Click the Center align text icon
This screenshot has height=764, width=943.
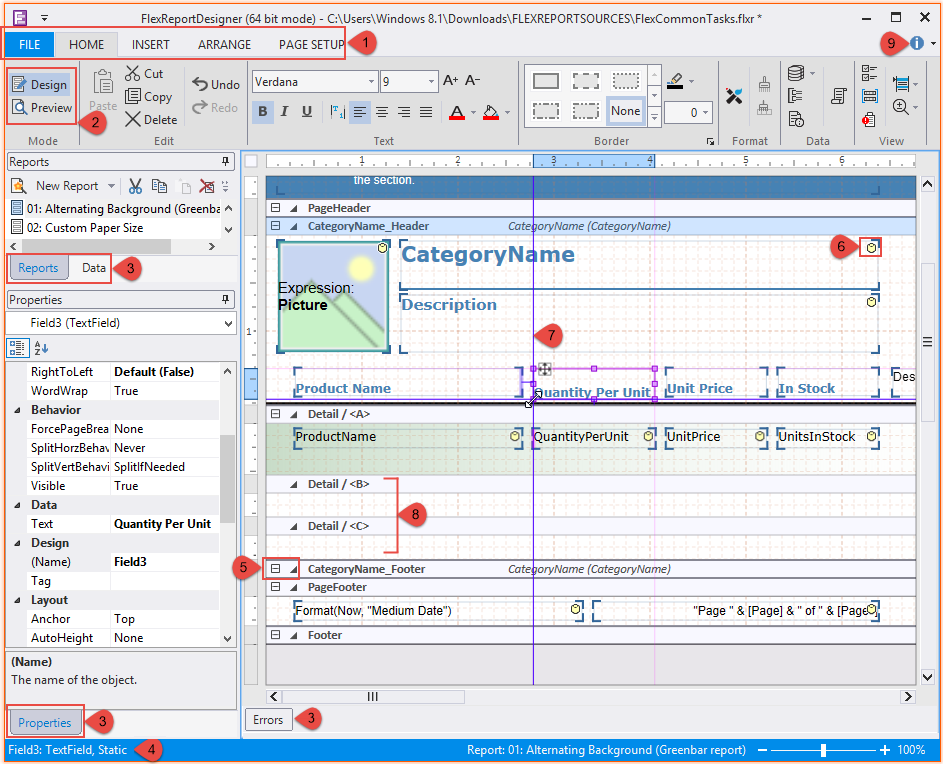coord(383,111)
